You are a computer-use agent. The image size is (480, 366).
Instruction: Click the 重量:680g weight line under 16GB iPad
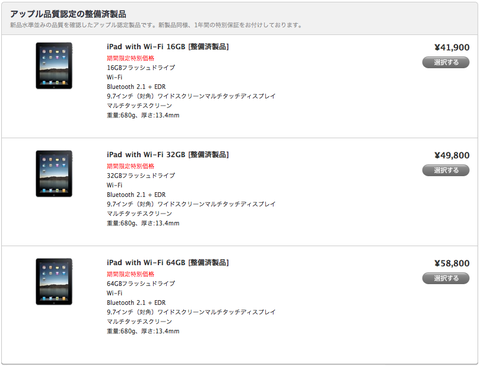point(143,115)
